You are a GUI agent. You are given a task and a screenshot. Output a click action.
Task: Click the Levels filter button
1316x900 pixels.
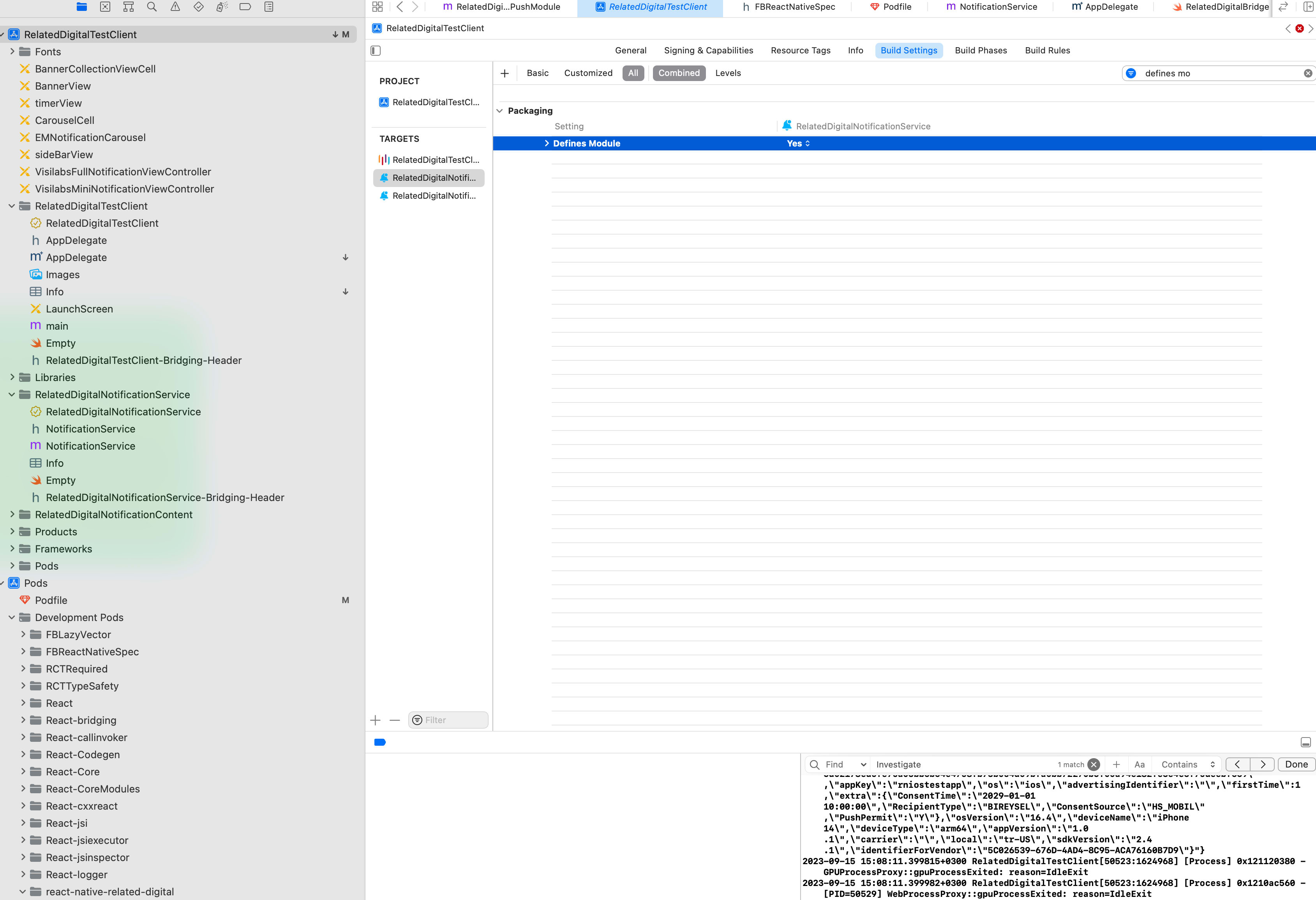click(727, 73)
